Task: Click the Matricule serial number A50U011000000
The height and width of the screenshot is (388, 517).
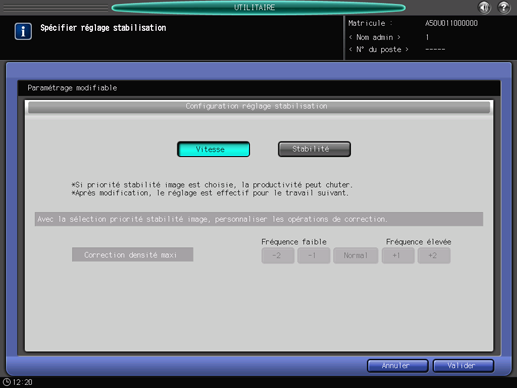Action: [451, 23]
